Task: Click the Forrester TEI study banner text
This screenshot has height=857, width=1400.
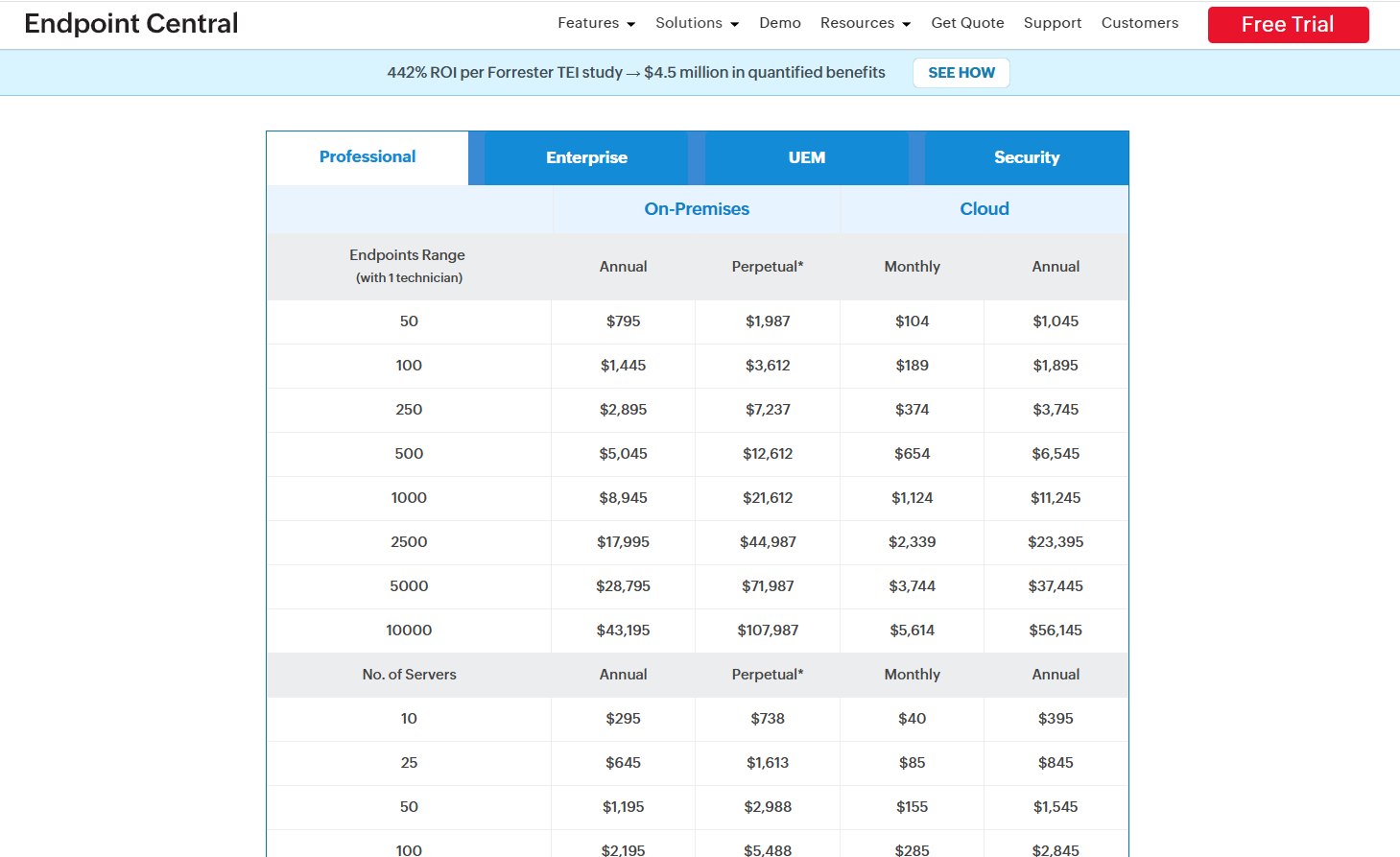Action: [x=635, y=73]
